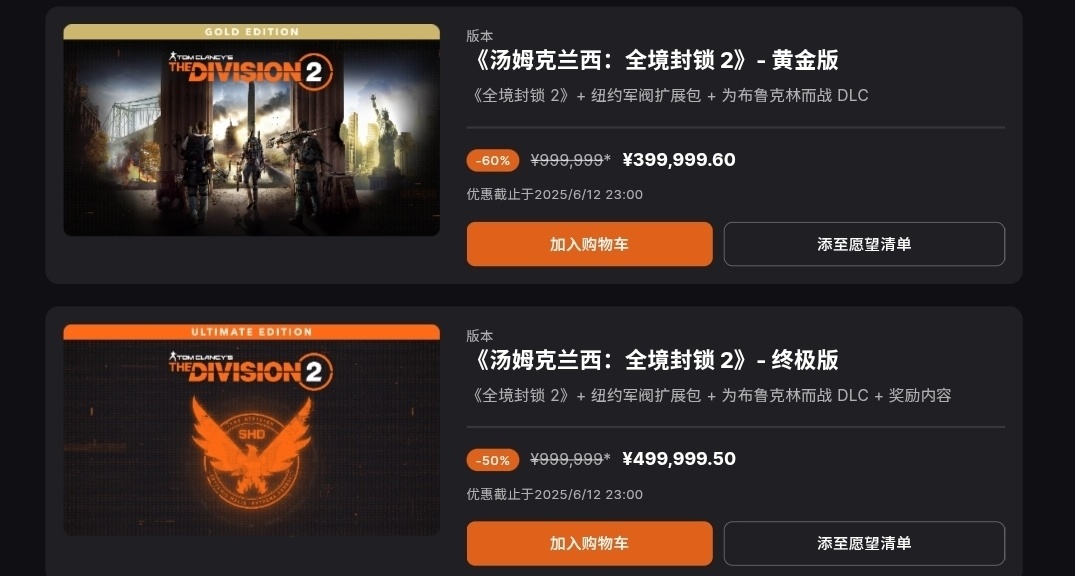
Task: Click the Gold Edition struck-through ¥999,999 price
Action: tap(570, 160)
